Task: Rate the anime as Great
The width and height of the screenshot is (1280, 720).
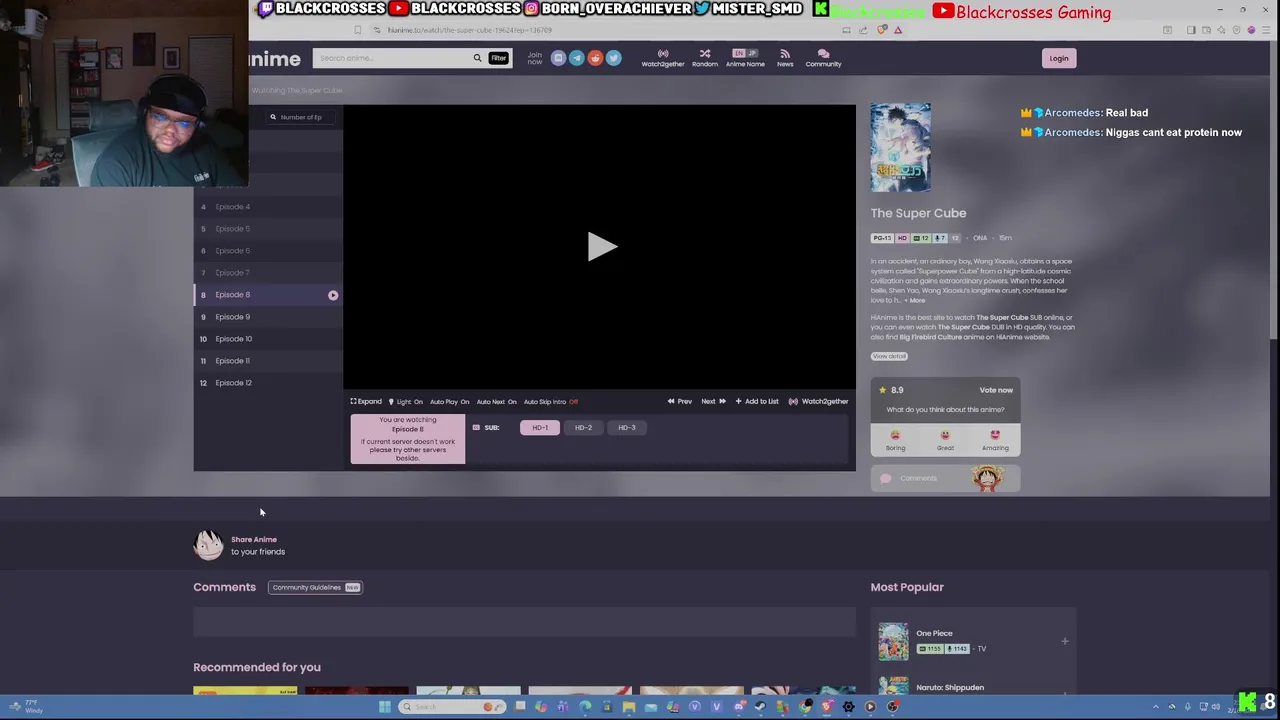Action: (945, 441)
